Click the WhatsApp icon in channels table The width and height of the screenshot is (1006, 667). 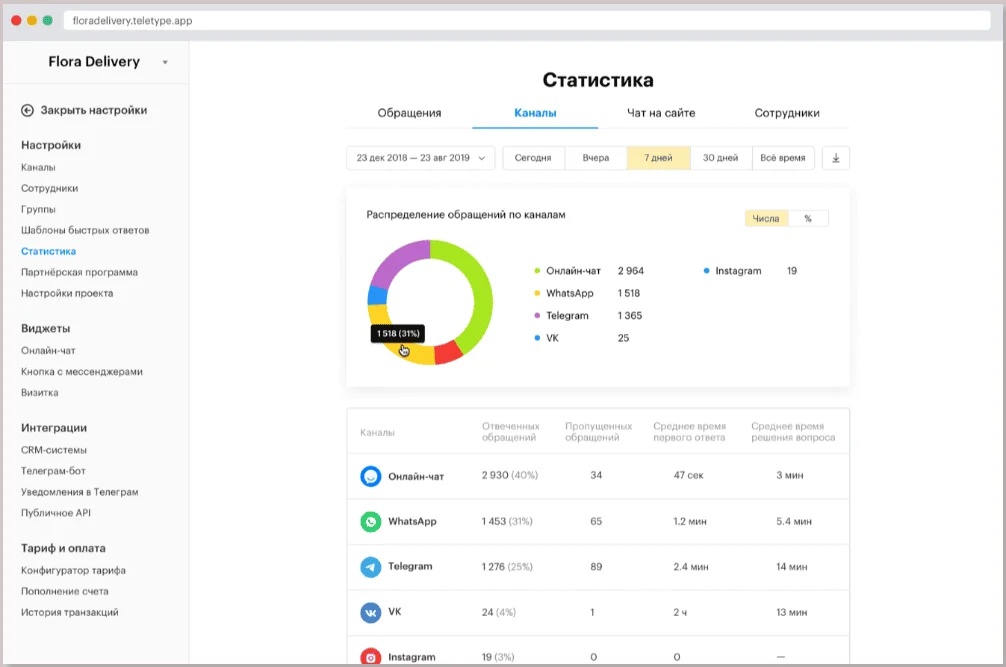[x=371, y=522]
